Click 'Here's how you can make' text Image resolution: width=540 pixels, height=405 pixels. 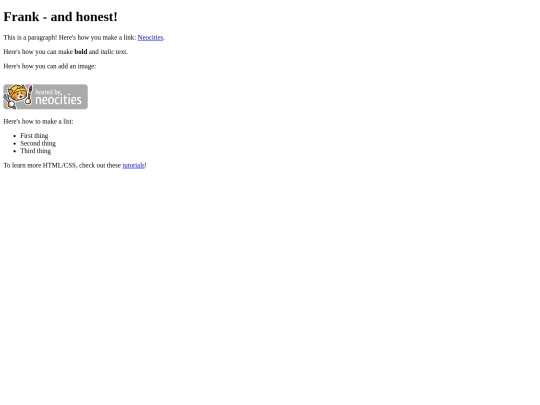[x=38, y=52]
